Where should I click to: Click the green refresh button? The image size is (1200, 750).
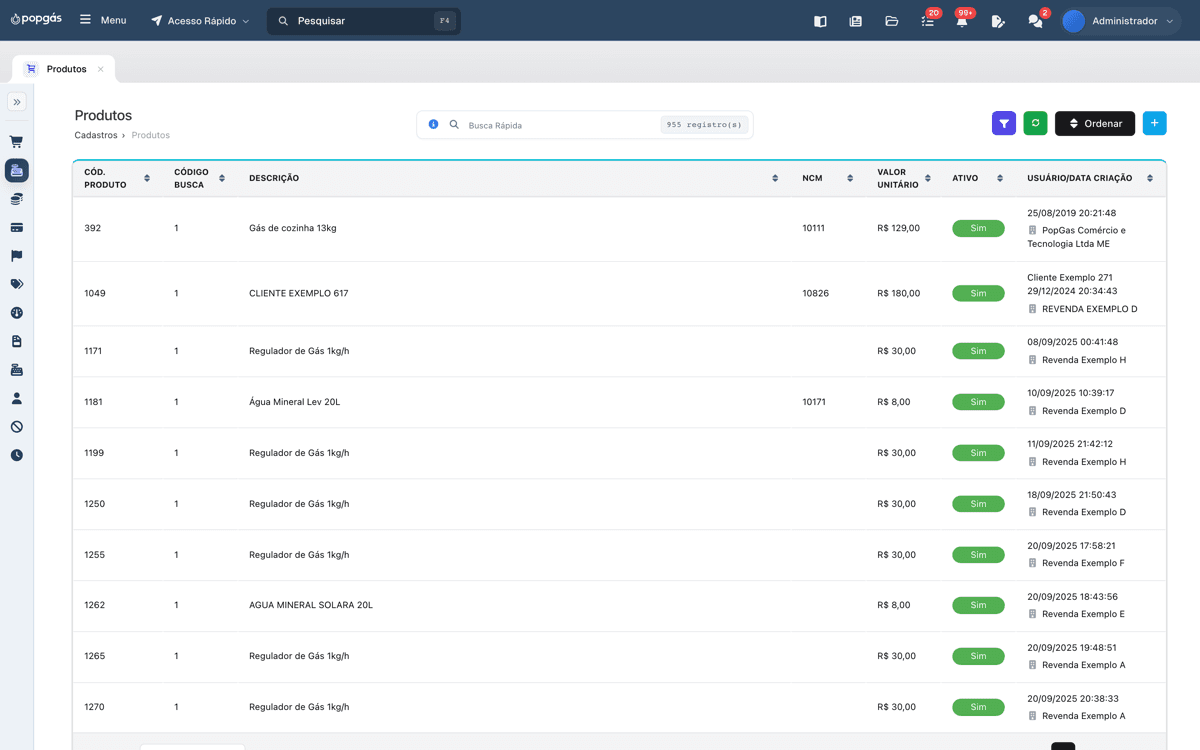(x=1036, y=123)
